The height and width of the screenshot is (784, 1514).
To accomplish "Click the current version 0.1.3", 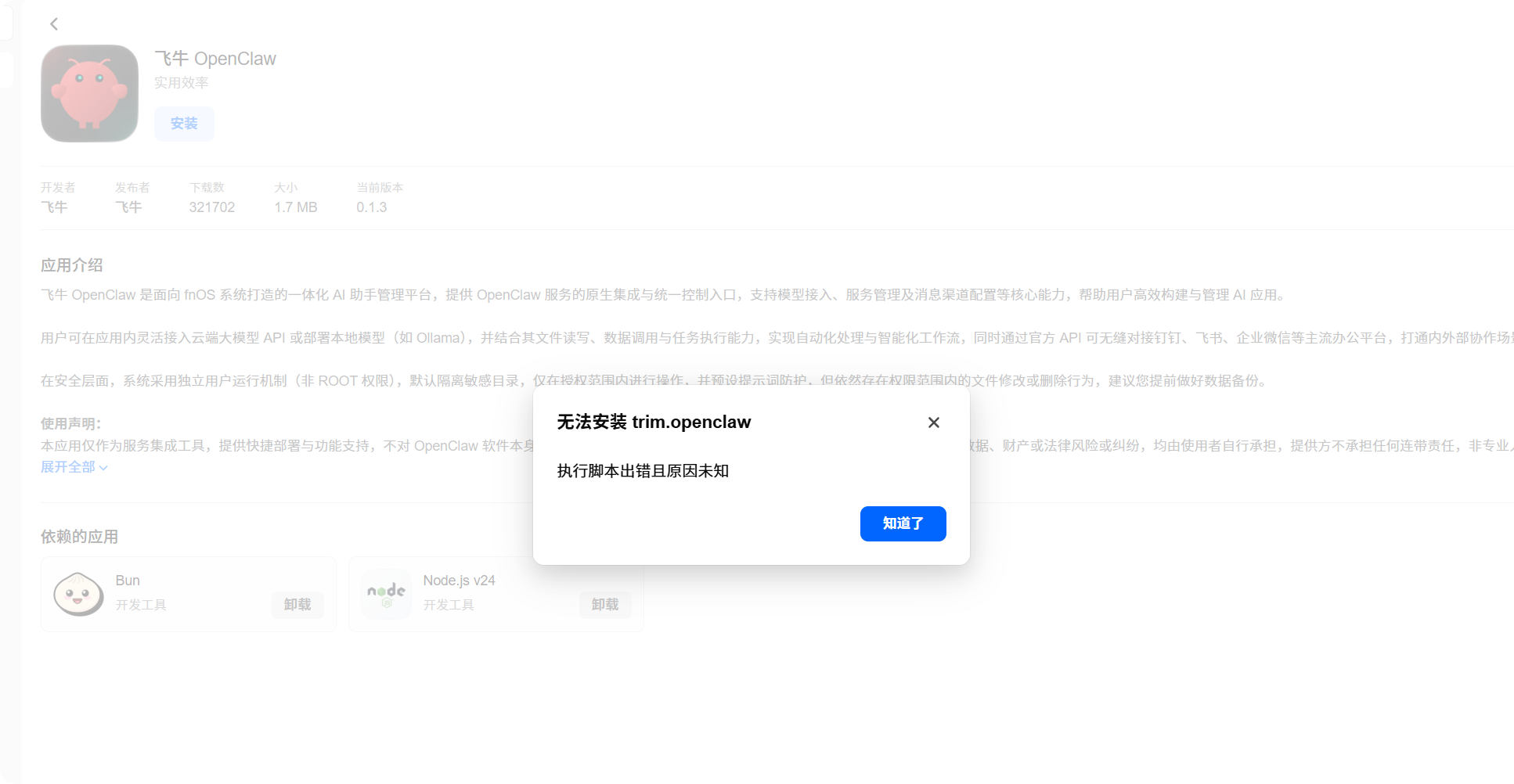I will [x=372, y=207].
